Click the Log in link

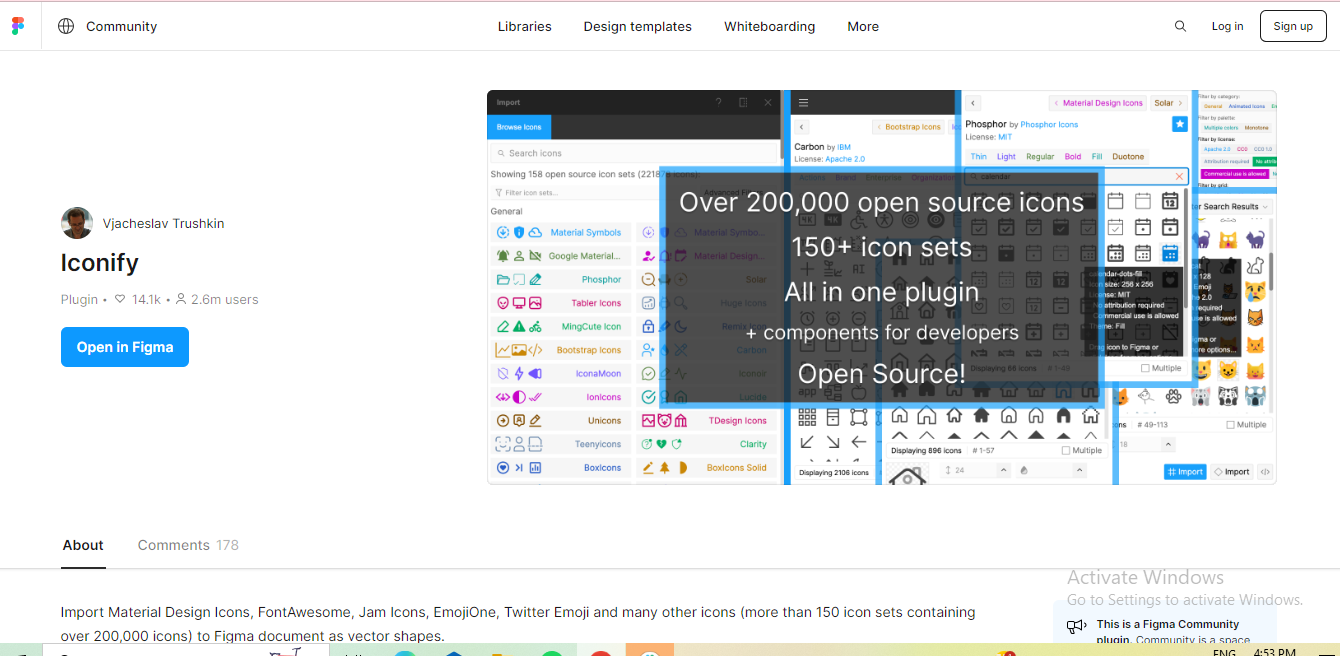pyautogui.click(x=1227, y=26)
